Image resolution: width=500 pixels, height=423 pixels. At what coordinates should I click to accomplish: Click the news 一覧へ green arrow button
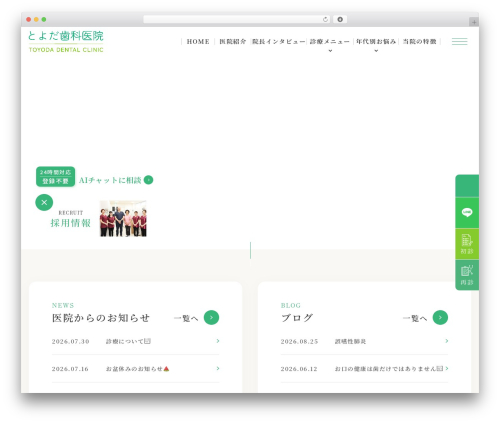tap(211, 317)
